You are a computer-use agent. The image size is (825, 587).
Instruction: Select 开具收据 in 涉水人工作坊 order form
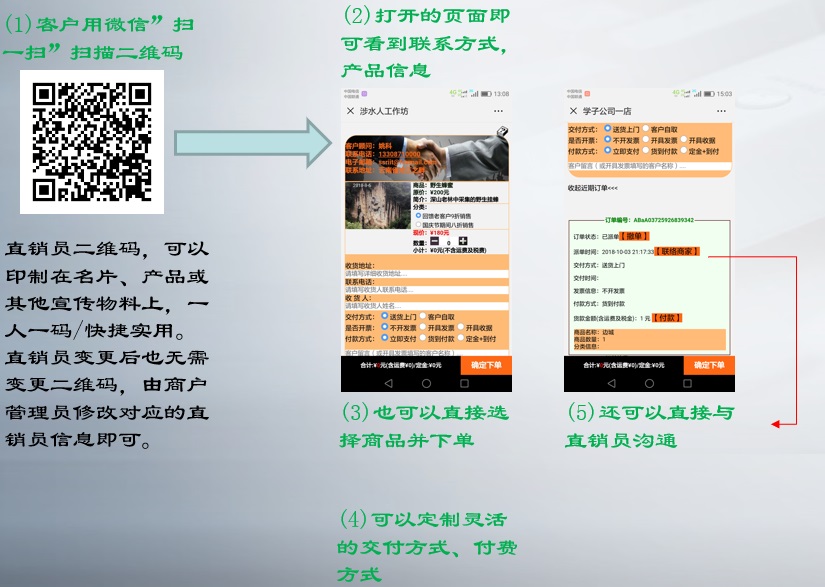(x=460, y=327)
